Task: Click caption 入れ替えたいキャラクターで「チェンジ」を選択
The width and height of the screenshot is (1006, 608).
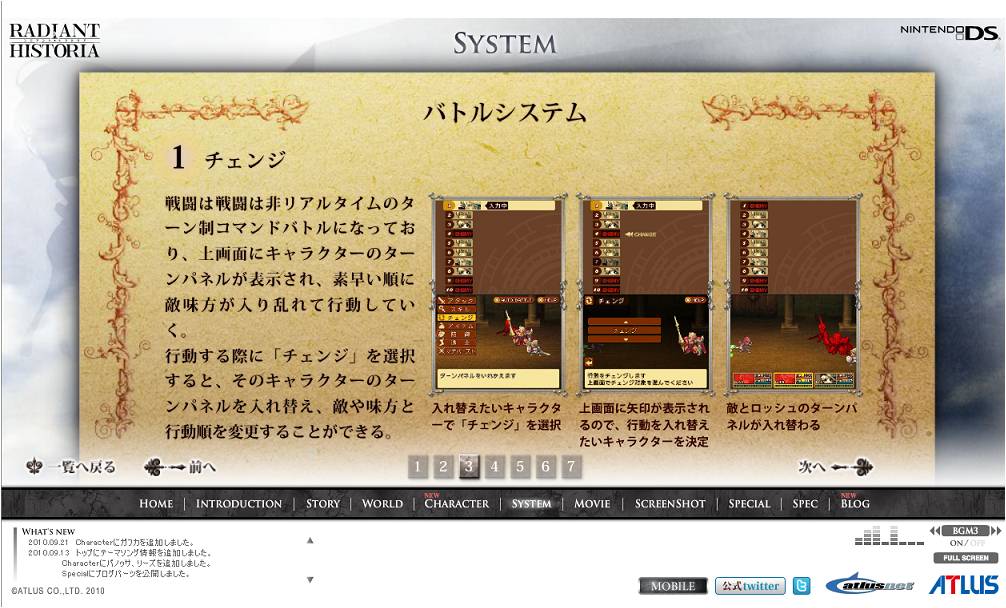Action: 497,416
